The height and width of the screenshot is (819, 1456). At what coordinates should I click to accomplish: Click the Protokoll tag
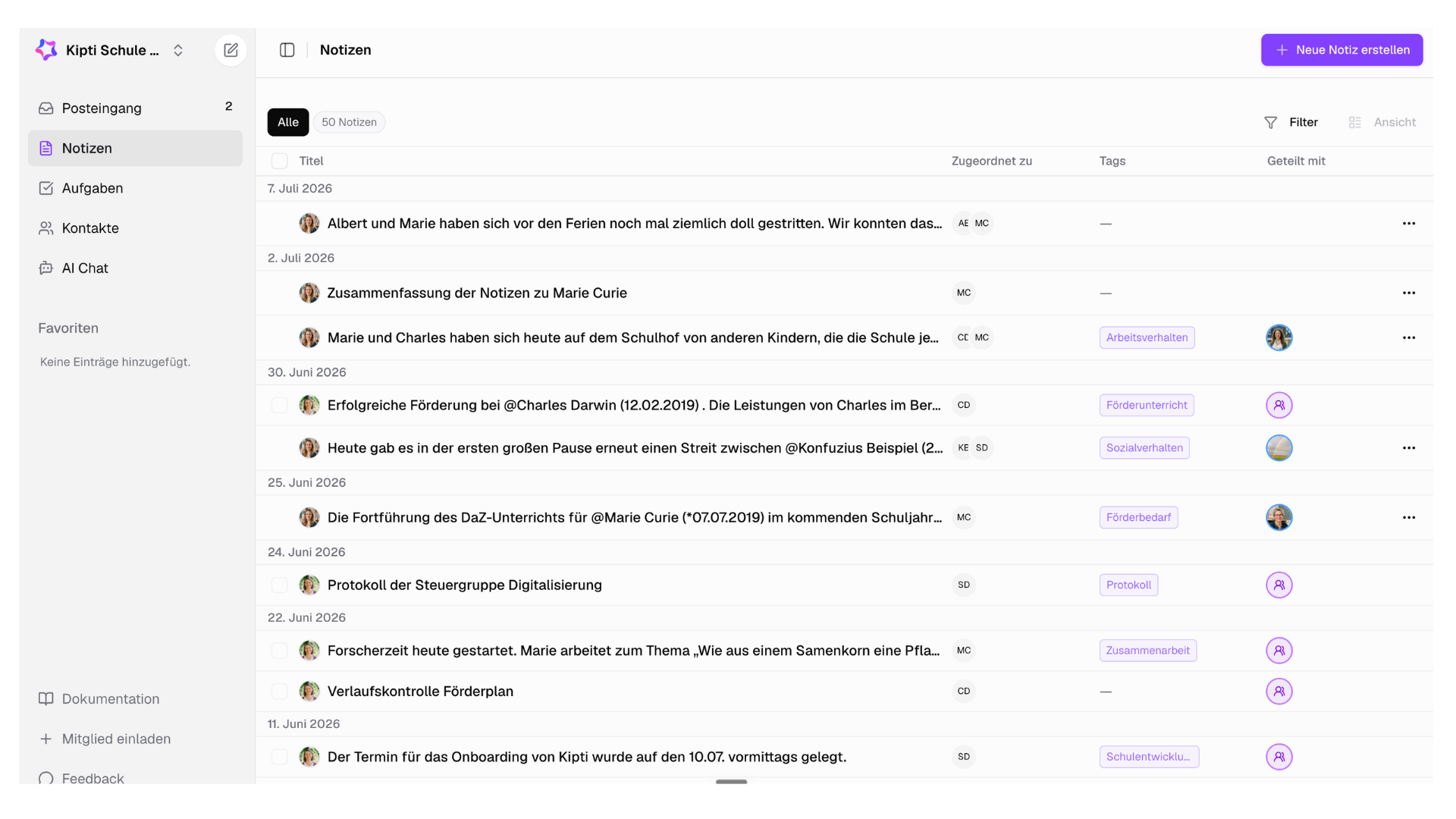pos(1128,585)
